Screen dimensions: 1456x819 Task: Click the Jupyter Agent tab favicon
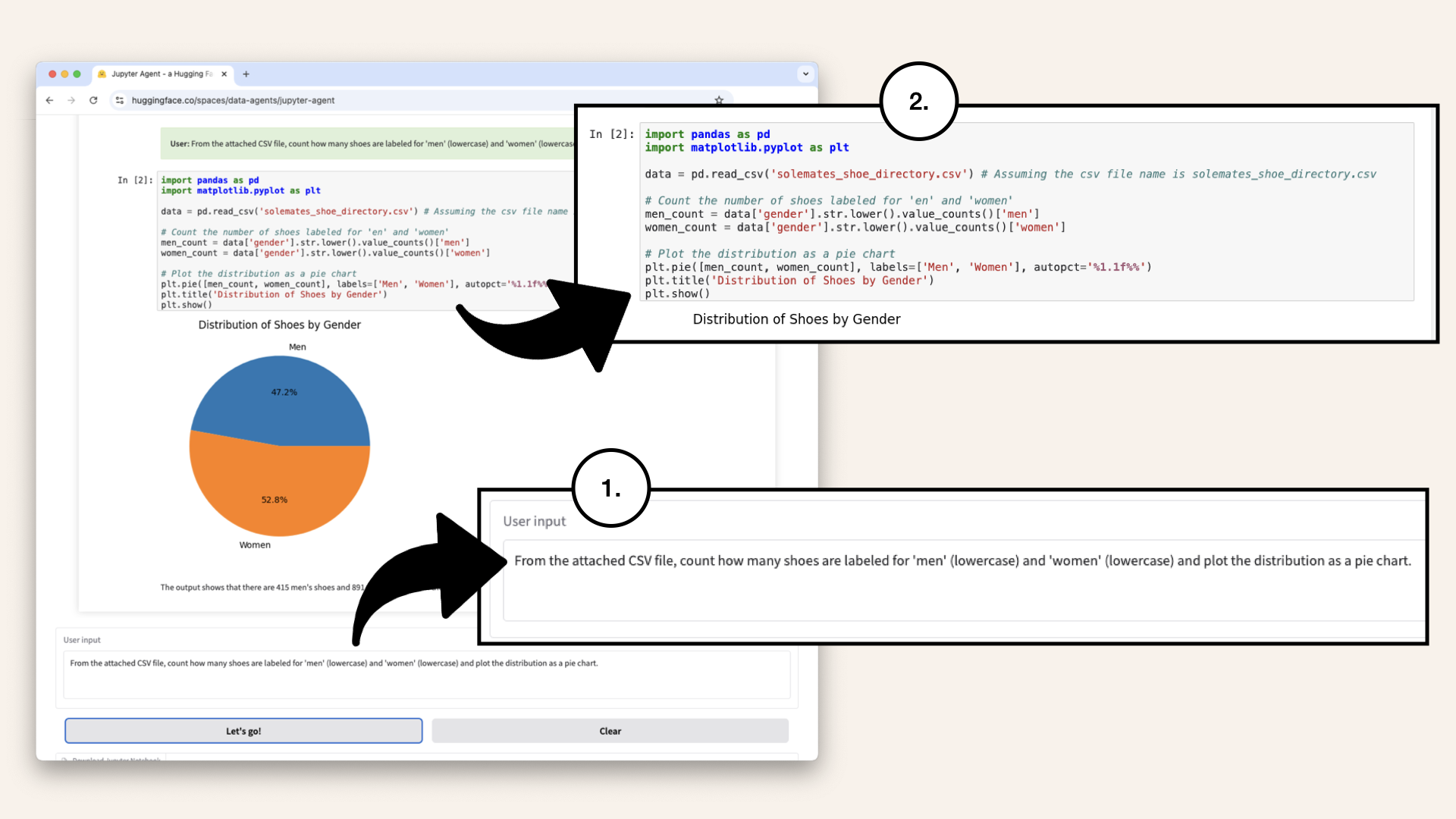click(x=102, y=74)
